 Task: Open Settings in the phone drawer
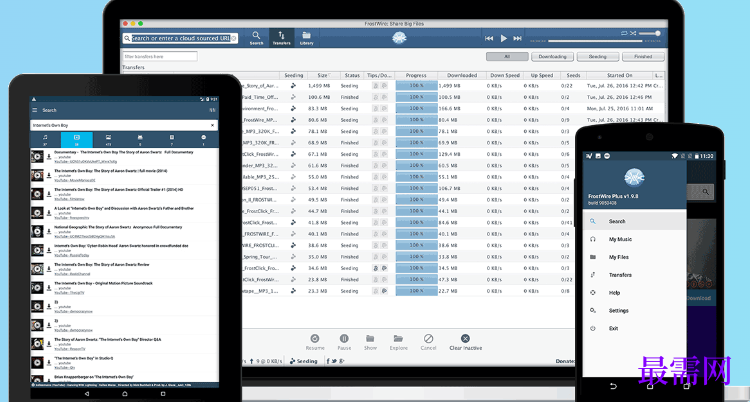pos(634,311)
